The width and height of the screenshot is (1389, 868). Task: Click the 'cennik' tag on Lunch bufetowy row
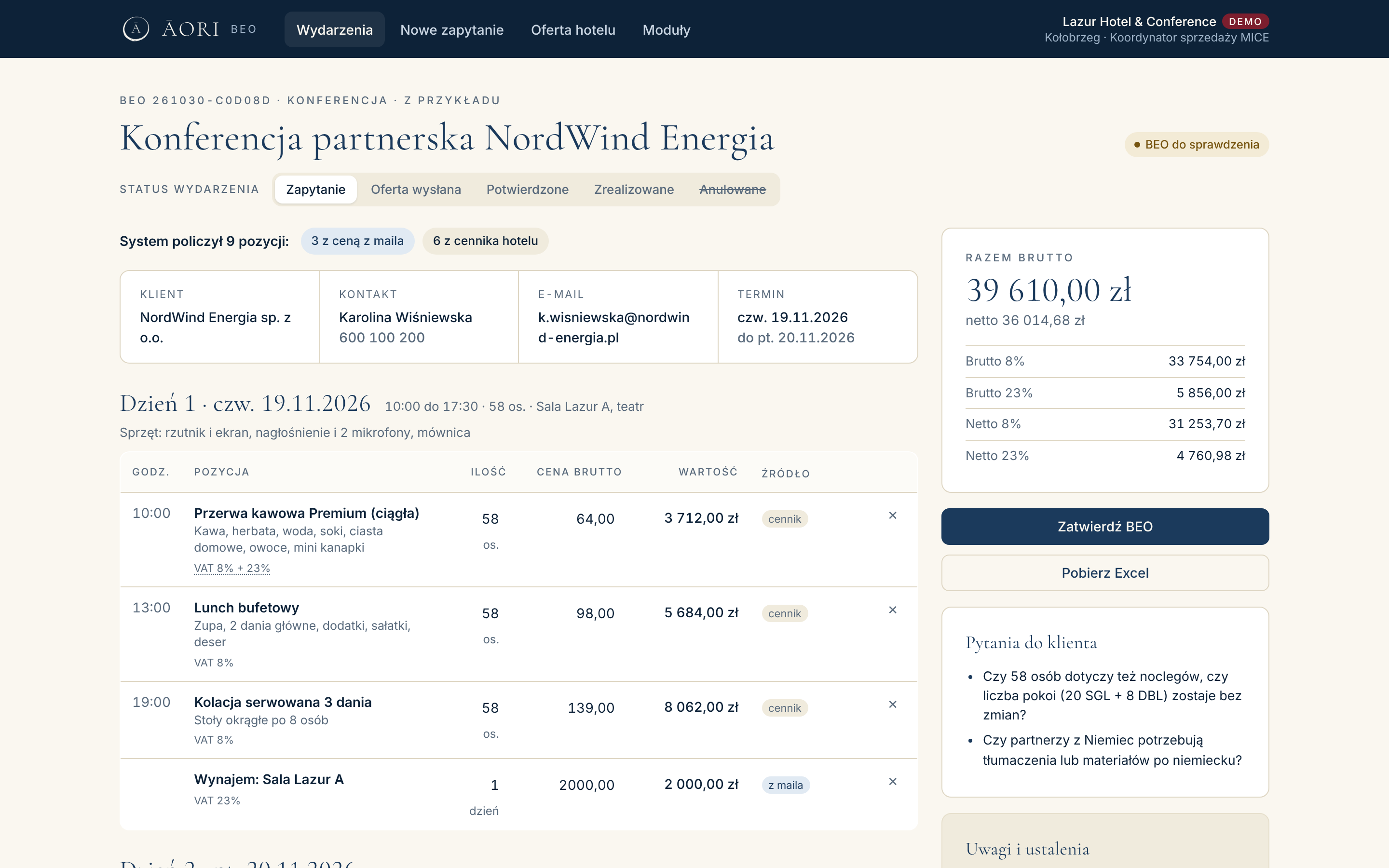point(785,614)
